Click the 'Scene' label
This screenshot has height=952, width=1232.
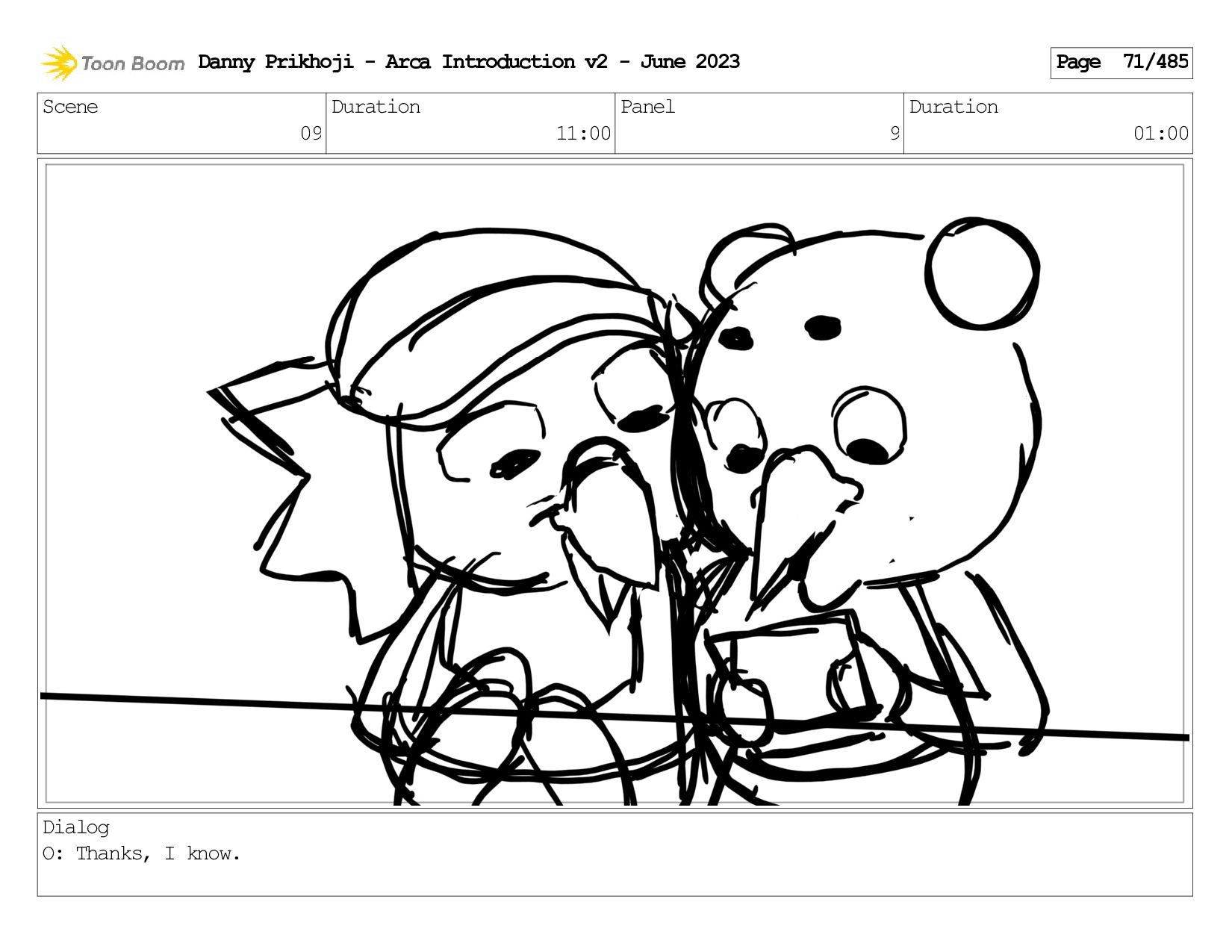coord(70,107)
